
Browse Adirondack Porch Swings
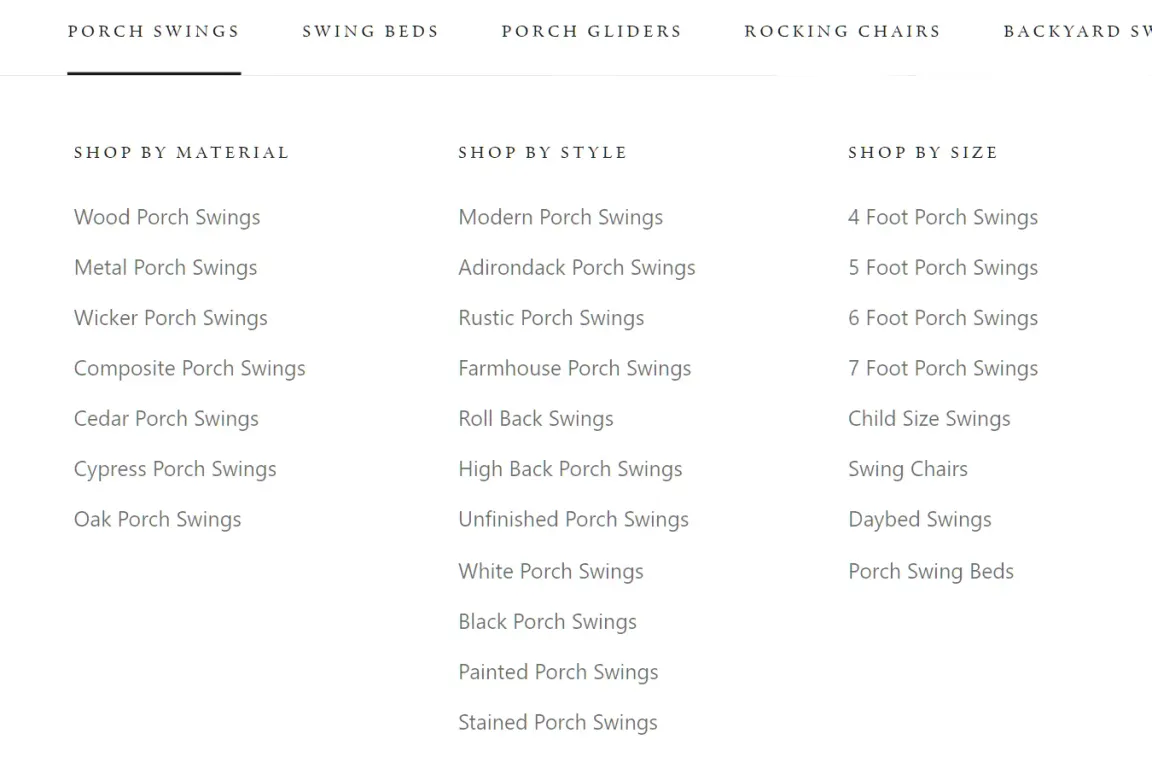[x=576, y=268]
